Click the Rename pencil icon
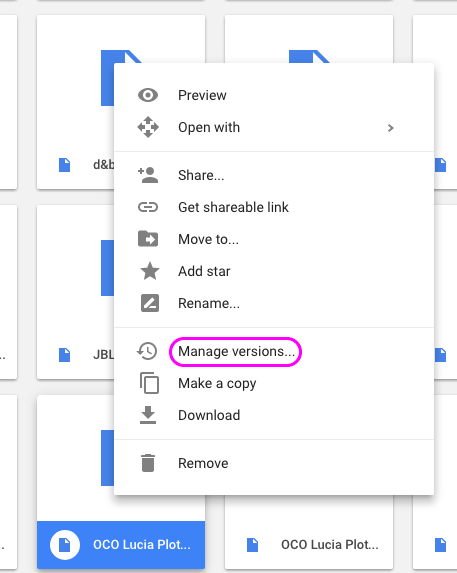 pyautogui.click(x=150, y=303)
